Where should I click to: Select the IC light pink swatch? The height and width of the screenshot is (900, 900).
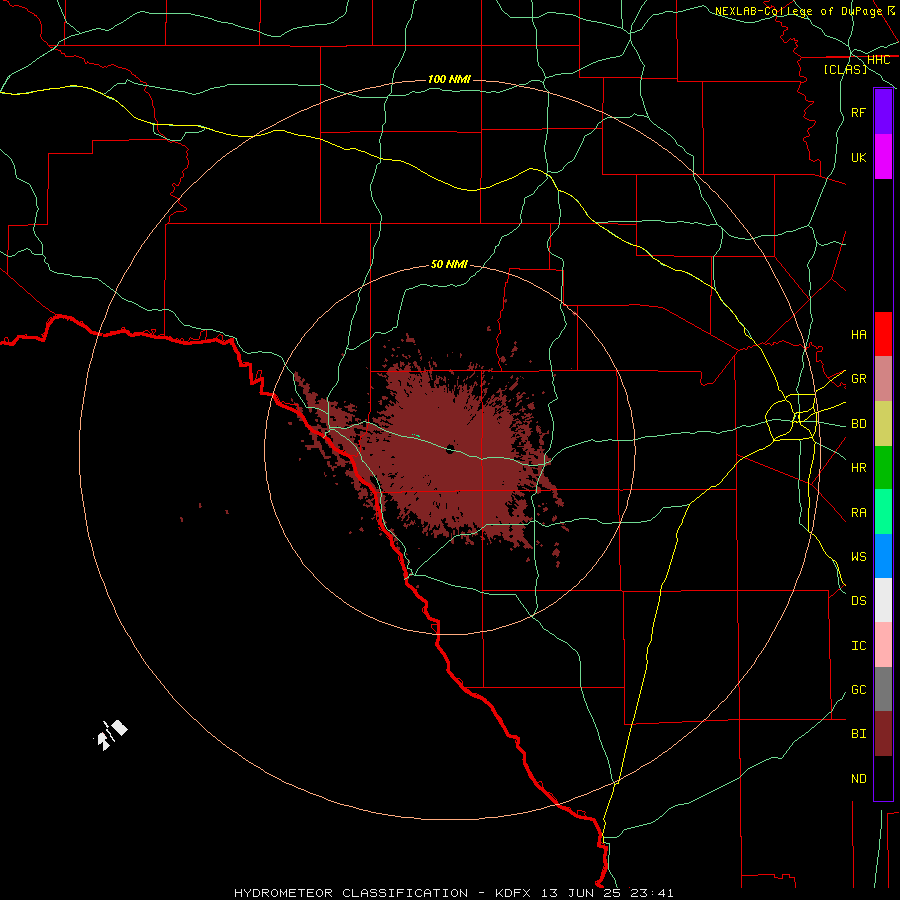click(883, 645)
